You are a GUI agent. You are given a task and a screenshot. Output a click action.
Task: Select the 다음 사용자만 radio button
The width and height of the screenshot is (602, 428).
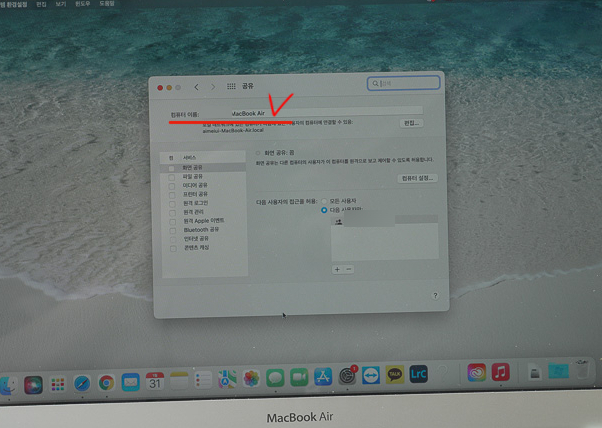324,210
